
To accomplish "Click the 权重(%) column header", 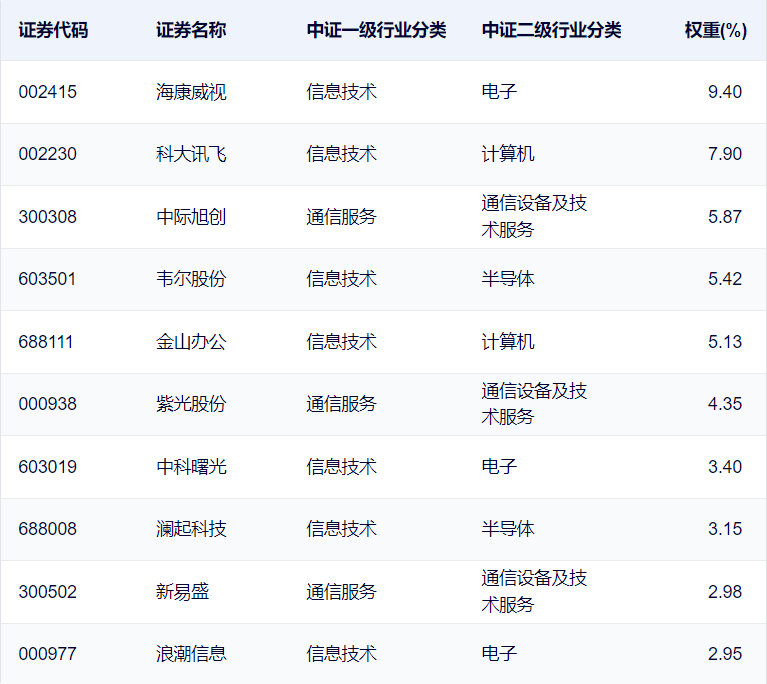I will (x=716, y=30).
